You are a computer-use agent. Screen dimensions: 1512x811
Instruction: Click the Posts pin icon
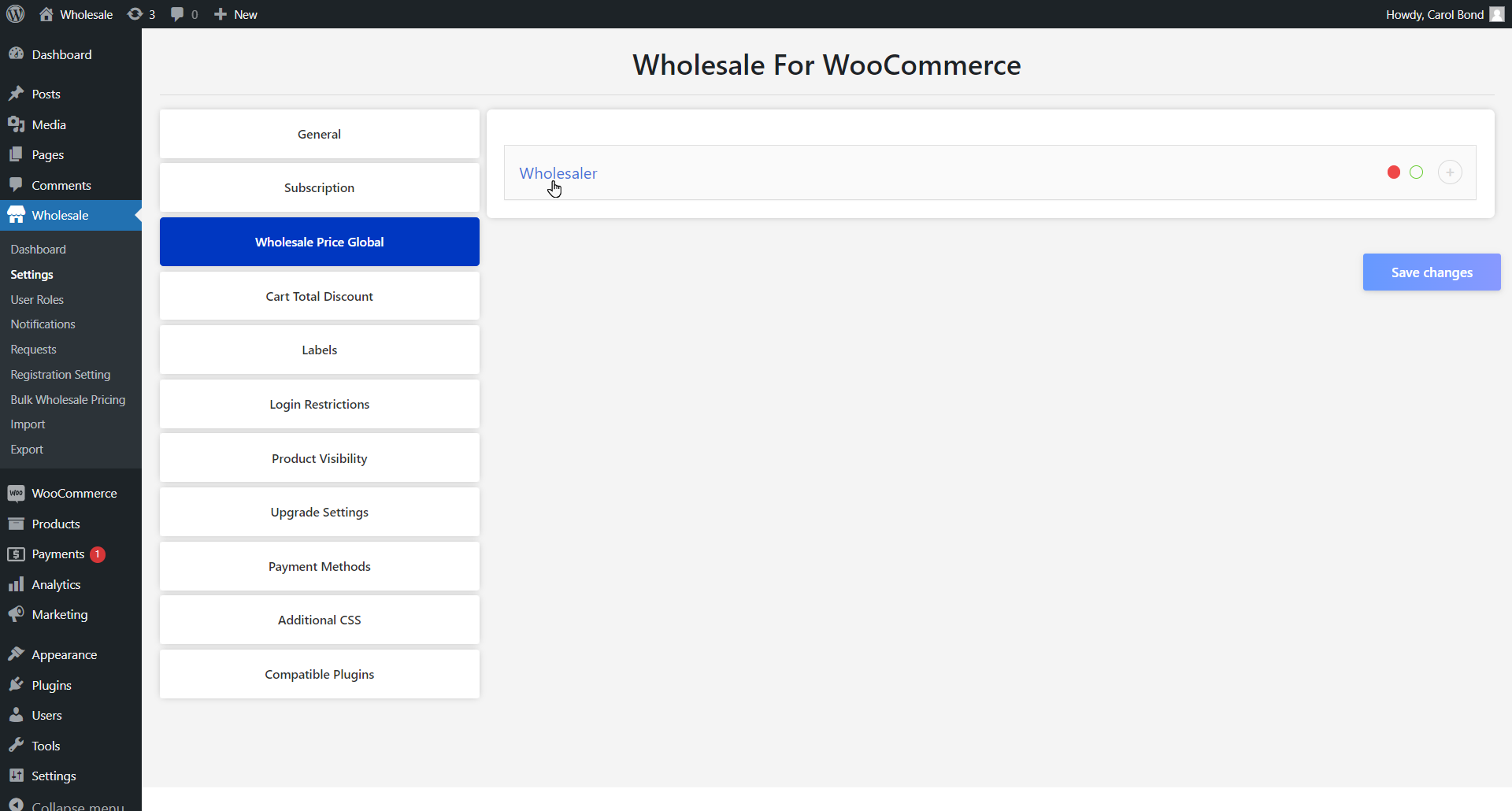[16, 94]
